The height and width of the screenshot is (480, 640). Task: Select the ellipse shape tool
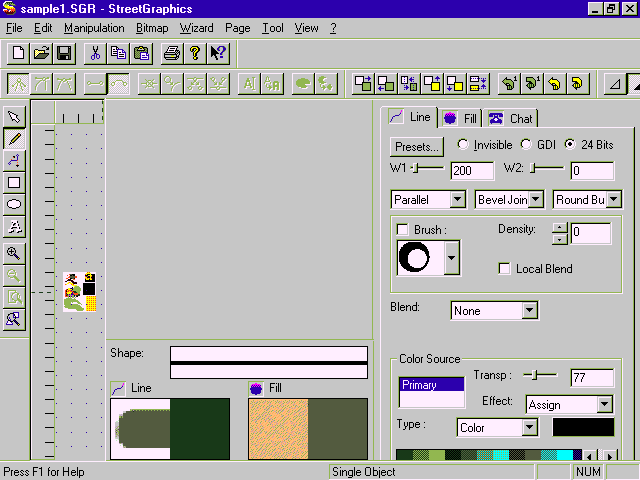tap(14, 205)
